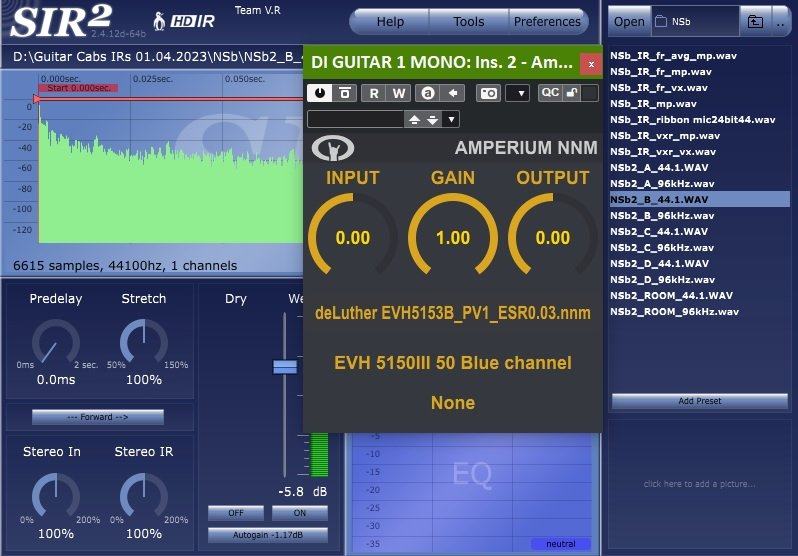Click the QC quick controls button
The height and width of the screenshot is (556, 798).
pos(550,93)
